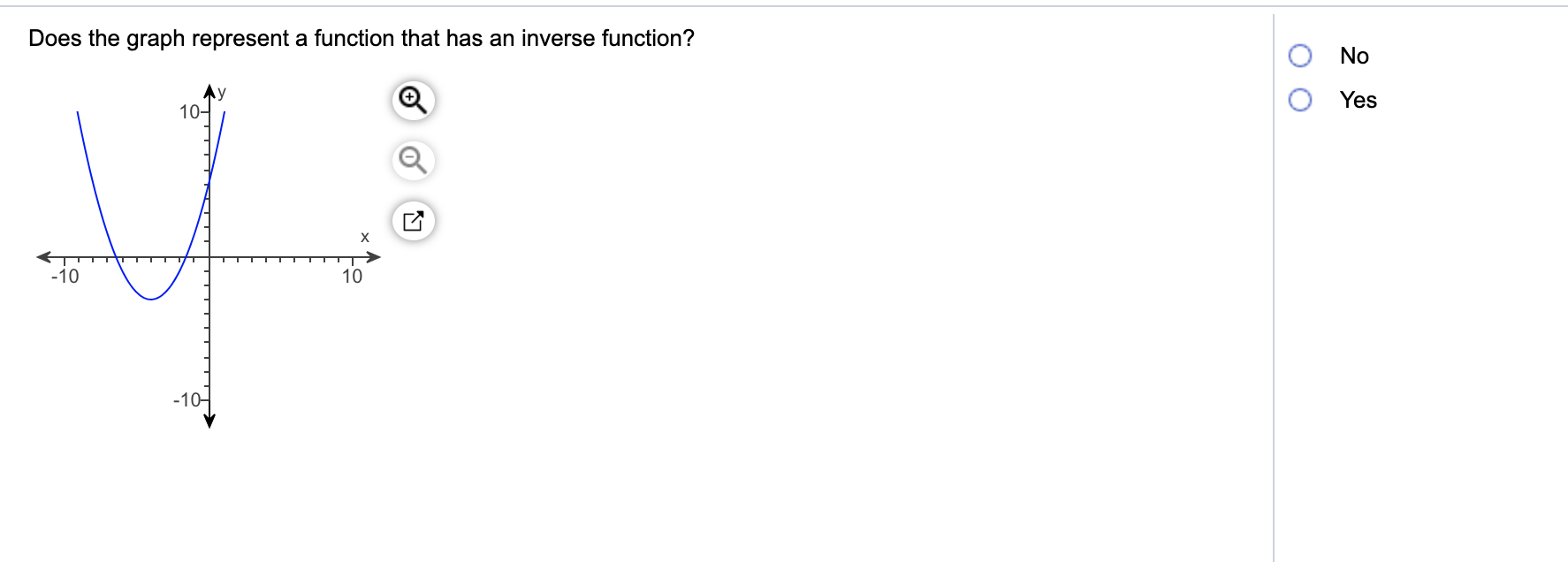Click the -10 label on the x axis
Screen dimensions: 1568x562
[x=66, y=275]
